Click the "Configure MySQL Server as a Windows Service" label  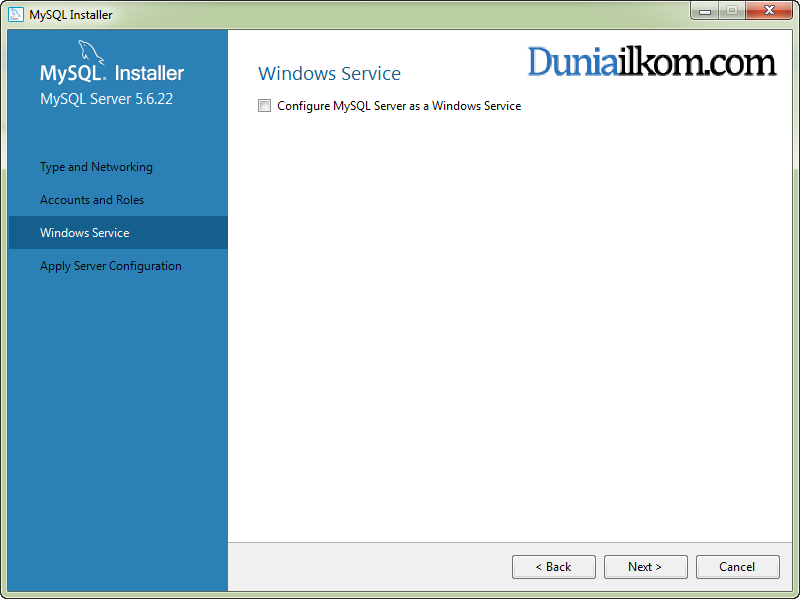pos(399,106)
